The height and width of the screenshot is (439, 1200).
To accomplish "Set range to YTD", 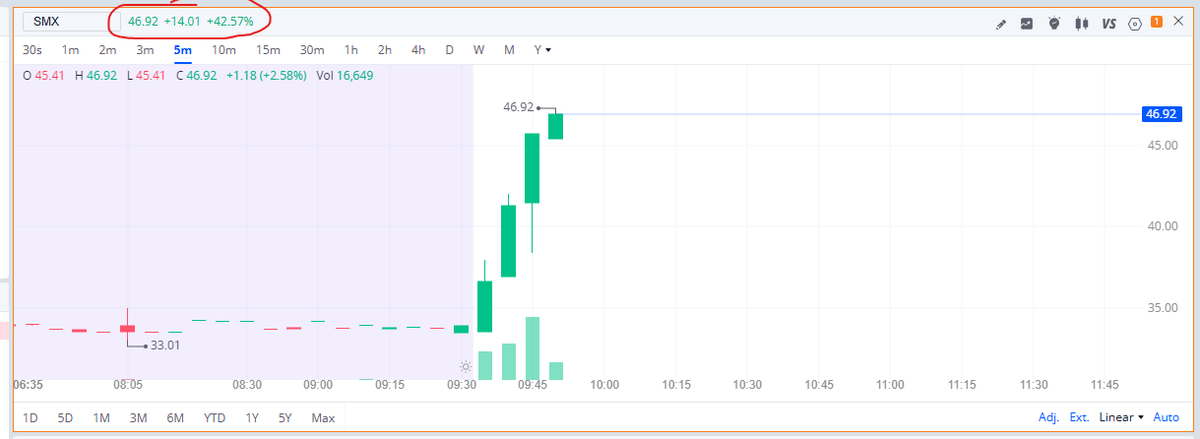I will click(214, 418).
